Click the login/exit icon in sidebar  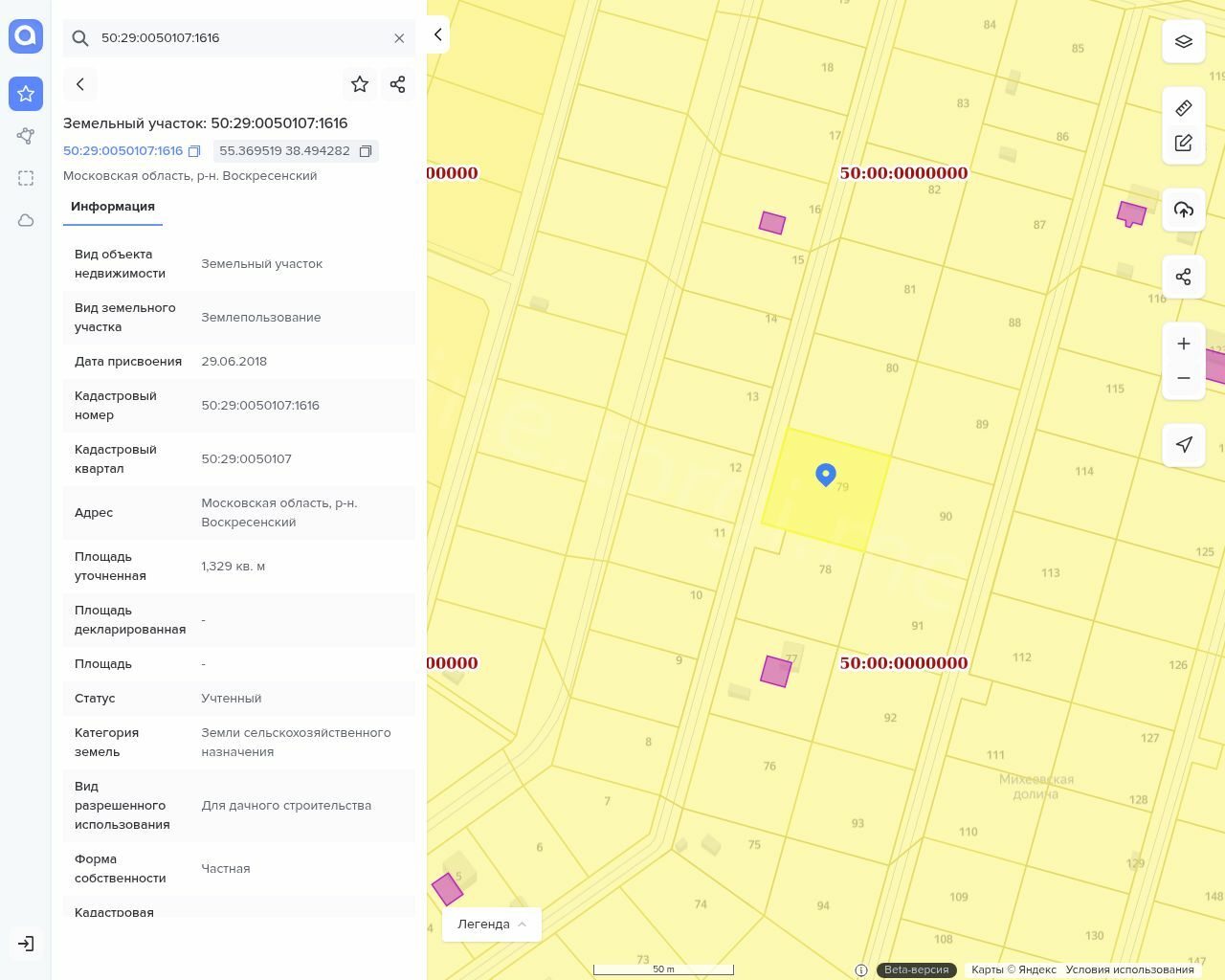coord(26,944)
